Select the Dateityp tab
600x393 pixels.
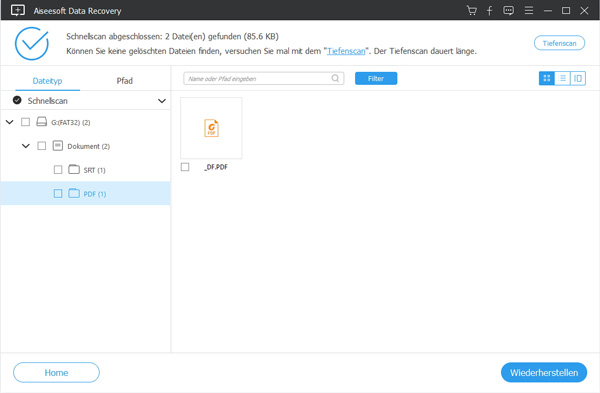pos(47,81)
